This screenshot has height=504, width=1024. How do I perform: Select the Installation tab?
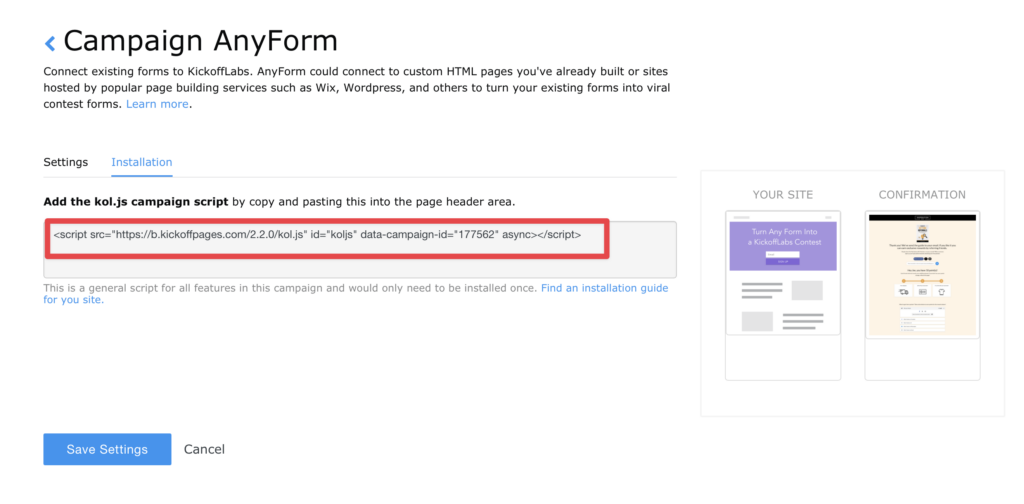[x=142, y=162]
